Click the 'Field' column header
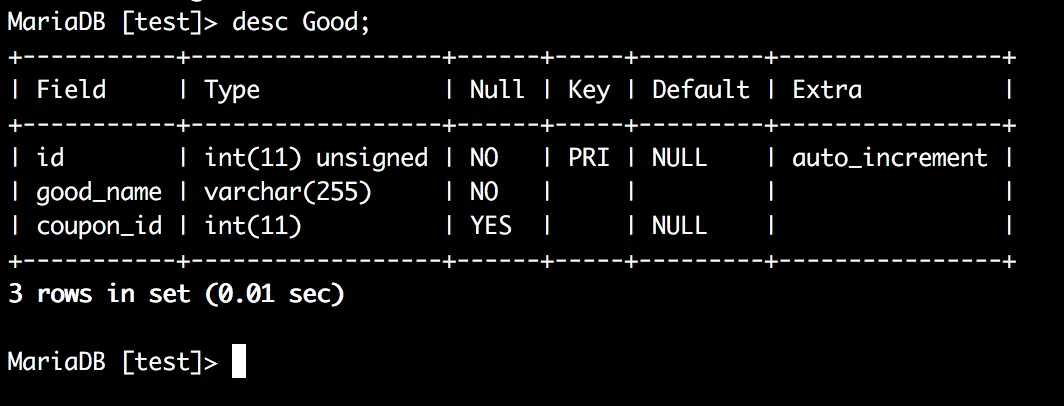This screenshot has width=1064, height=406. [x=71, y=90]
